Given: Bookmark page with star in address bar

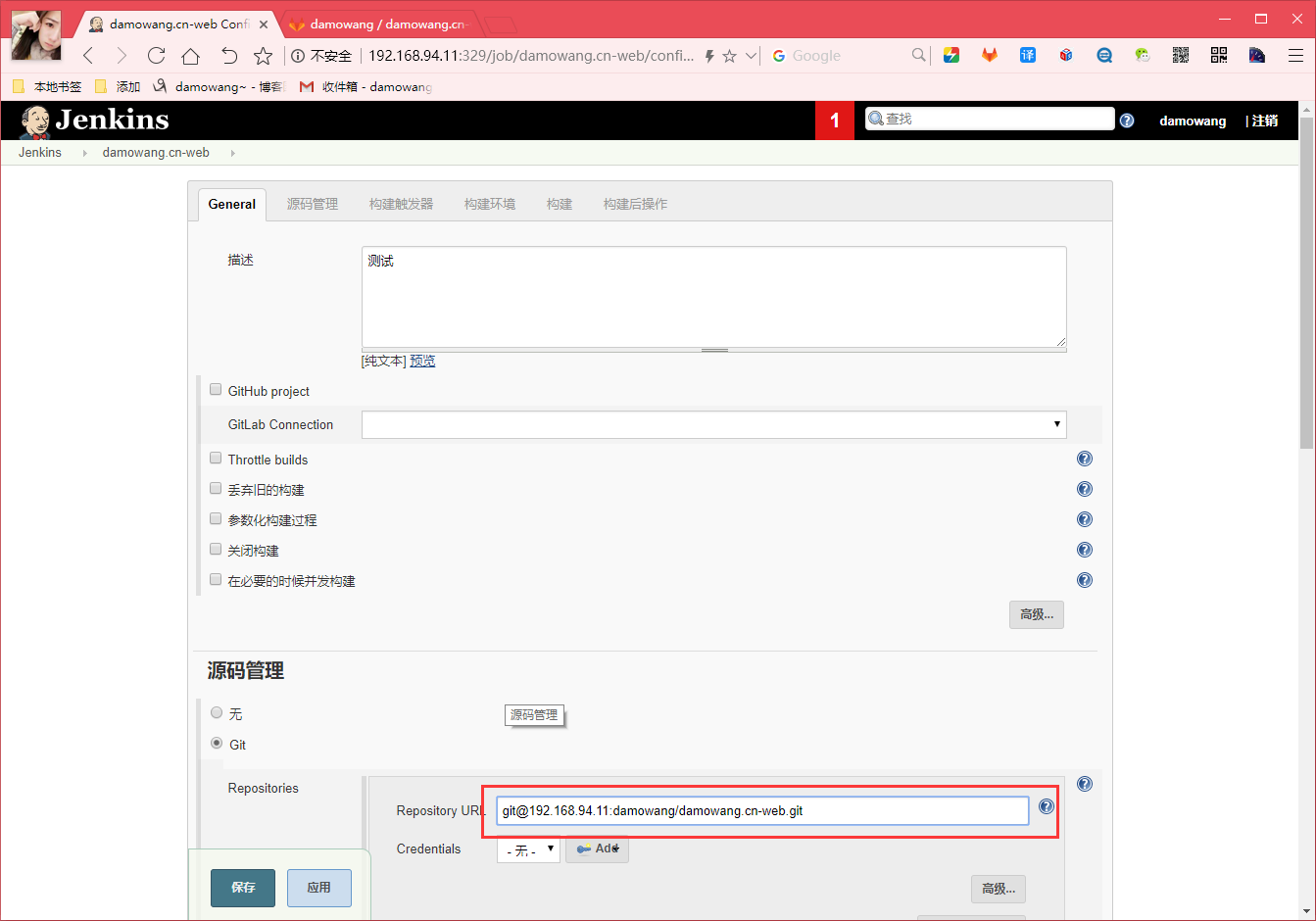Looking at the screenshot, I should 729,56.
